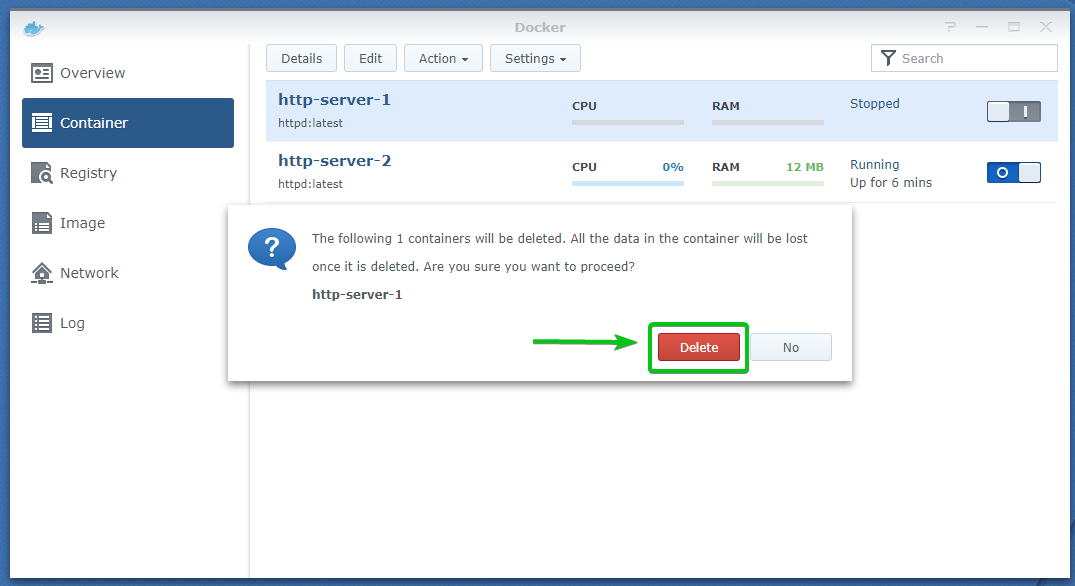This screenshot has height=586, width=1075.
Task: Click the Edit button
Action: click(370, 58)
